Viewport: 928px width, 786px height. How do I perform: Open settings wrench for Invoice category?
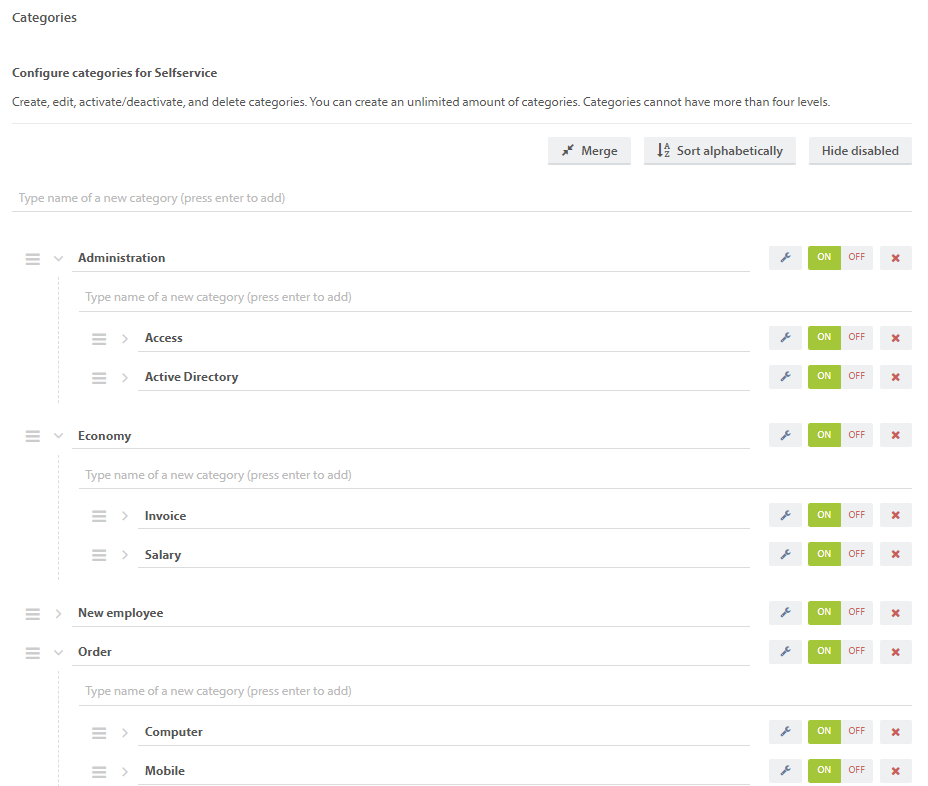[x=785, y=516]
